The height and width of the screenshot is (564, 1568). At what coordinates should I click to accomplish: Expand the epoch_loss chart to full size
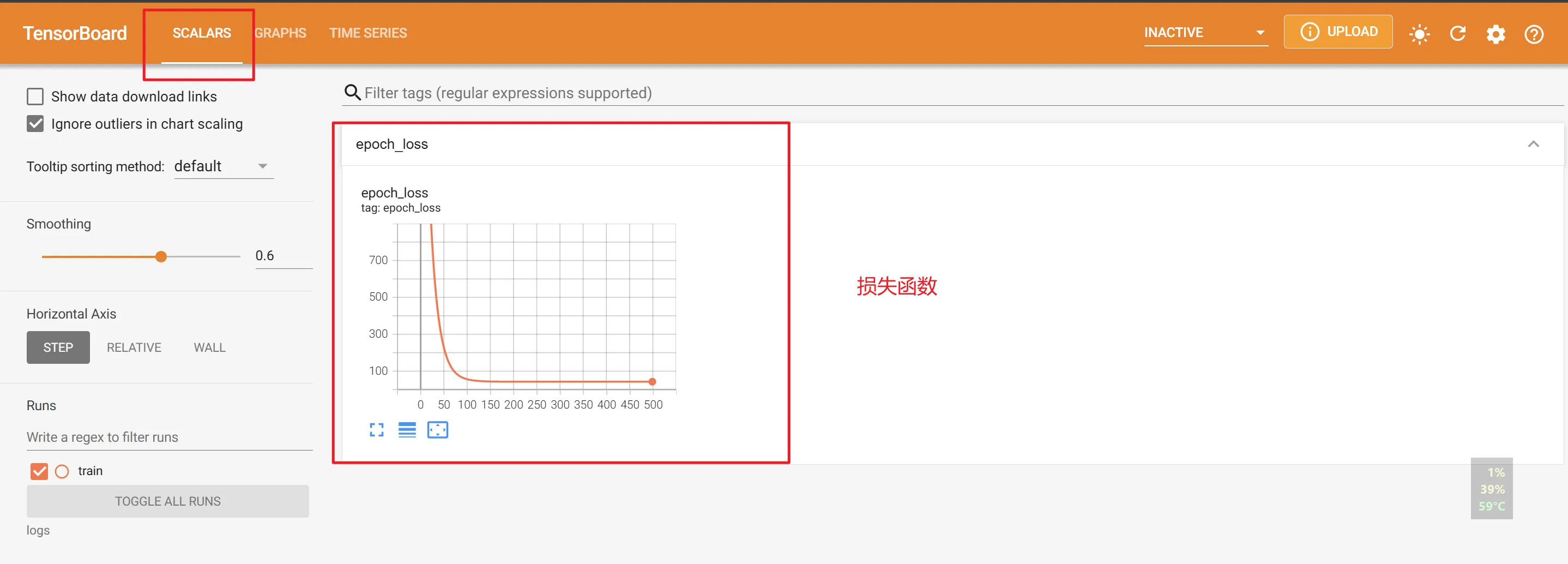[x=377, y=430]
